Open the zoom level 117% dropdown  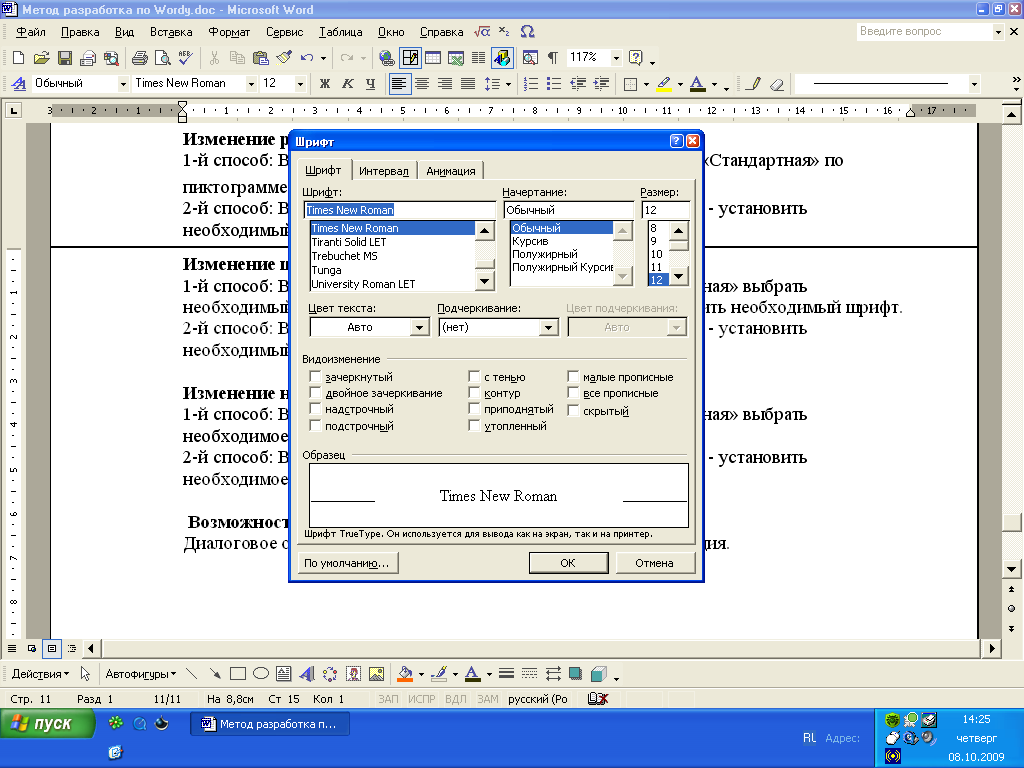click(x=616, y=58)
